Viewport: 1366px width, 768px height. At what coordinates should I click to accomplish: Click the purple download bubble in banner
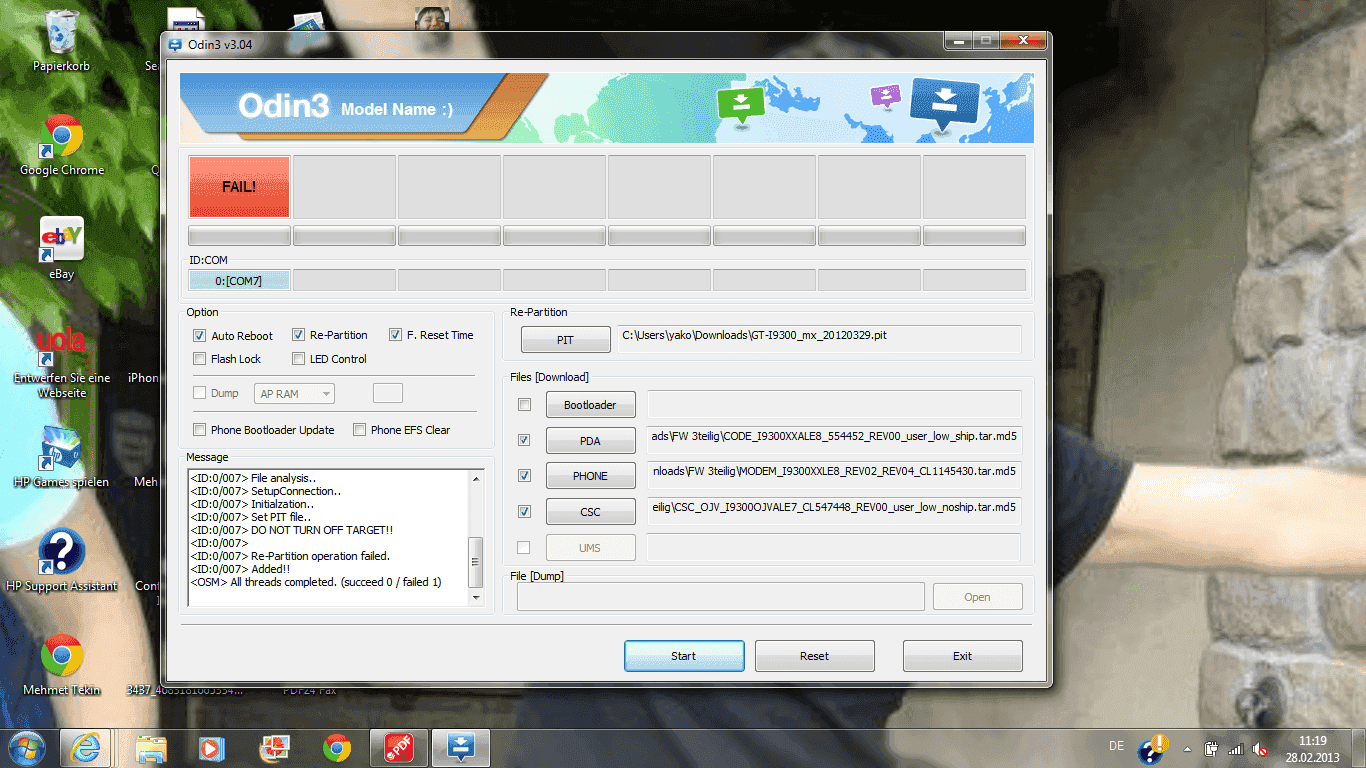tap(886, 97)
